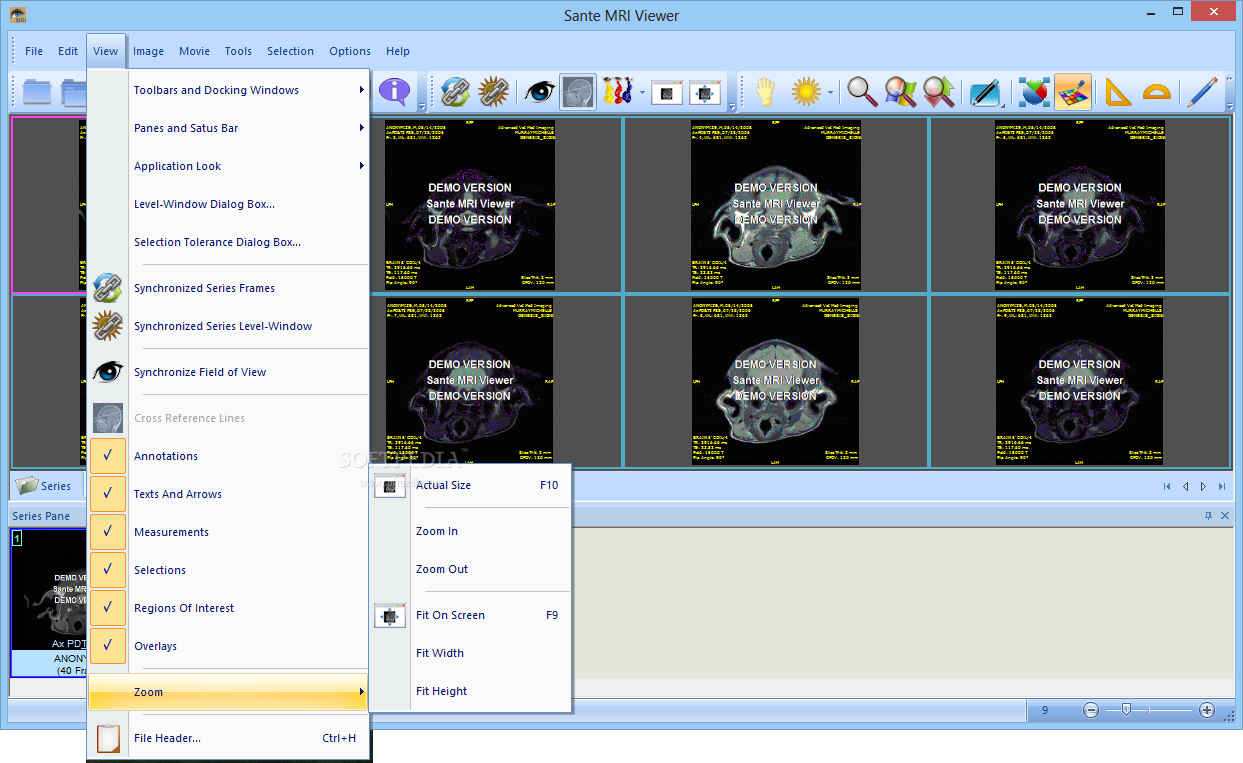The height and width of the screenshot is (763, 1243).
Task: Disable the Overlays option
Action: [155, 646]
